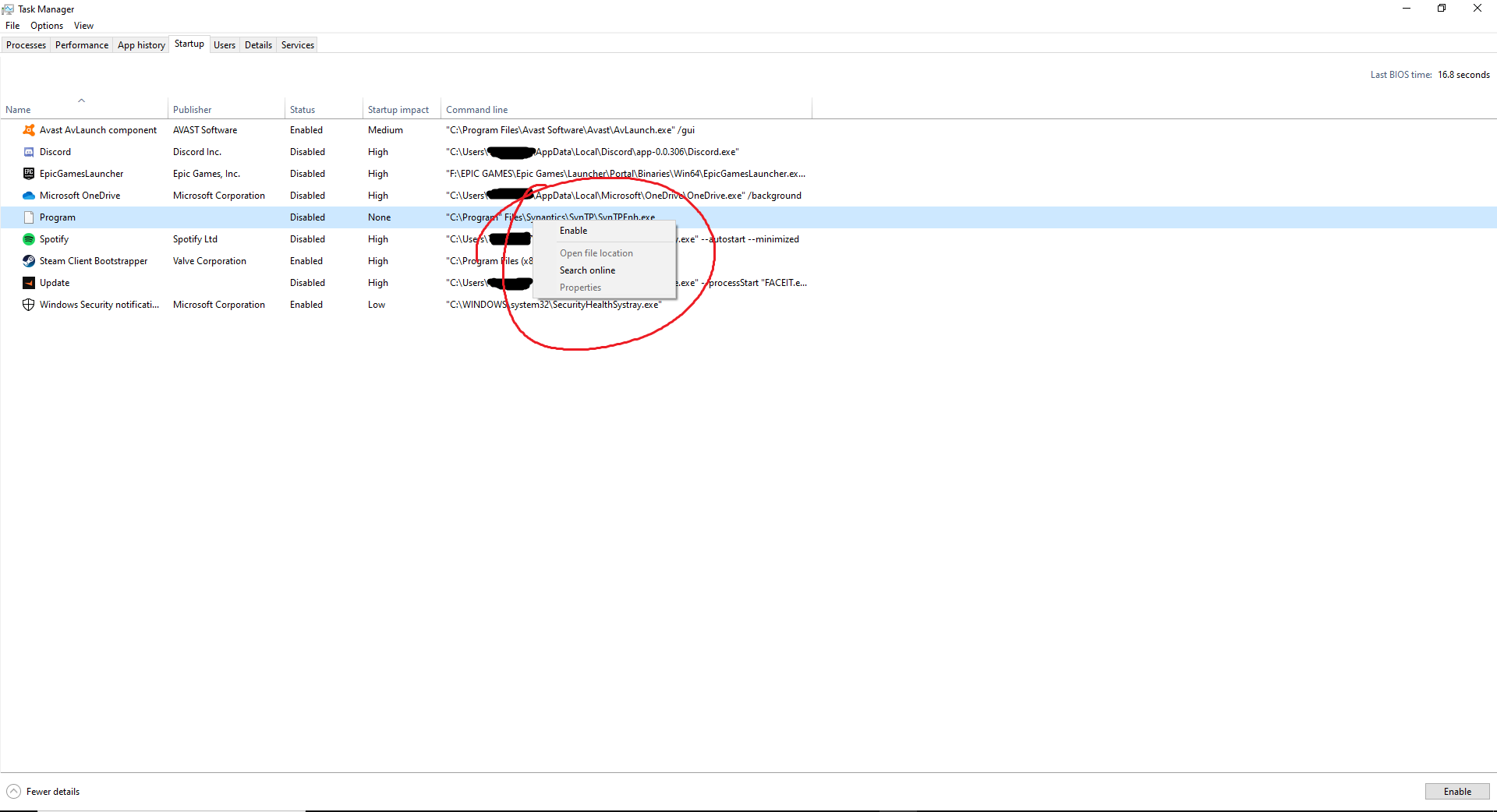
Task: Select the Discord row name
Action: click(x=55, y=152)
